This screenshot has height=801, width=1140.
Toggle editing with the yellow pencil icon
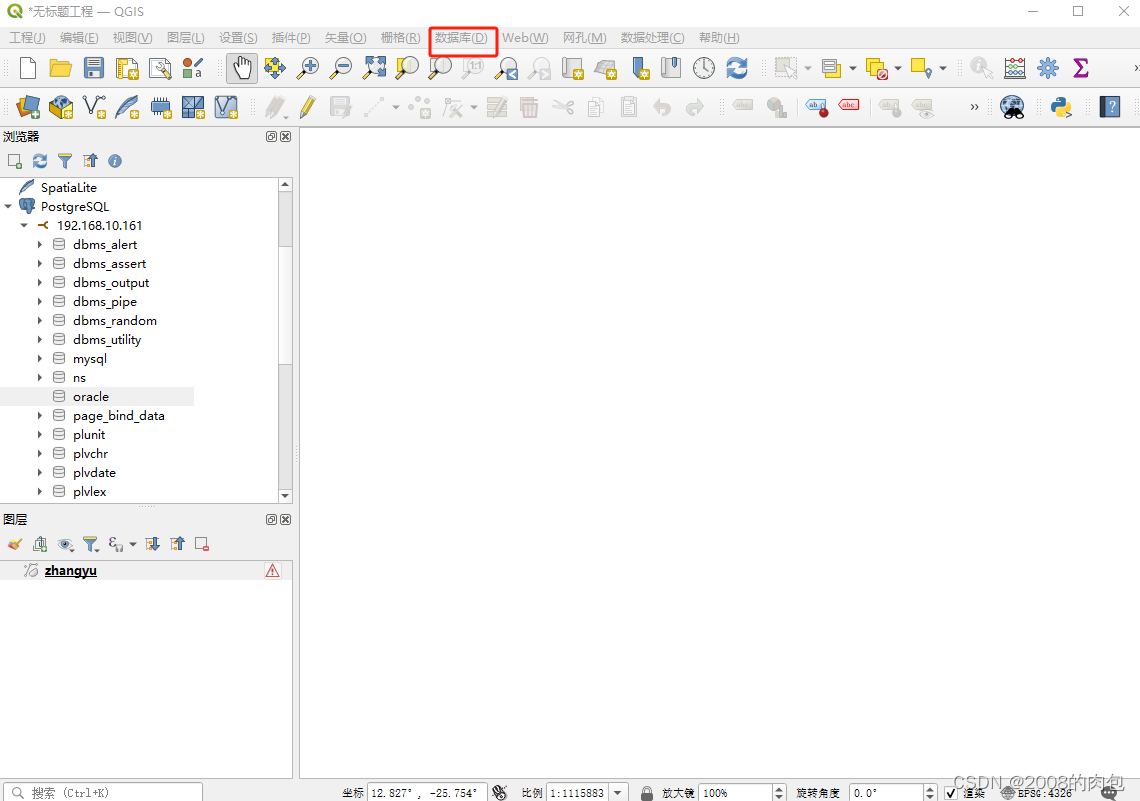[x=308, y=107]
